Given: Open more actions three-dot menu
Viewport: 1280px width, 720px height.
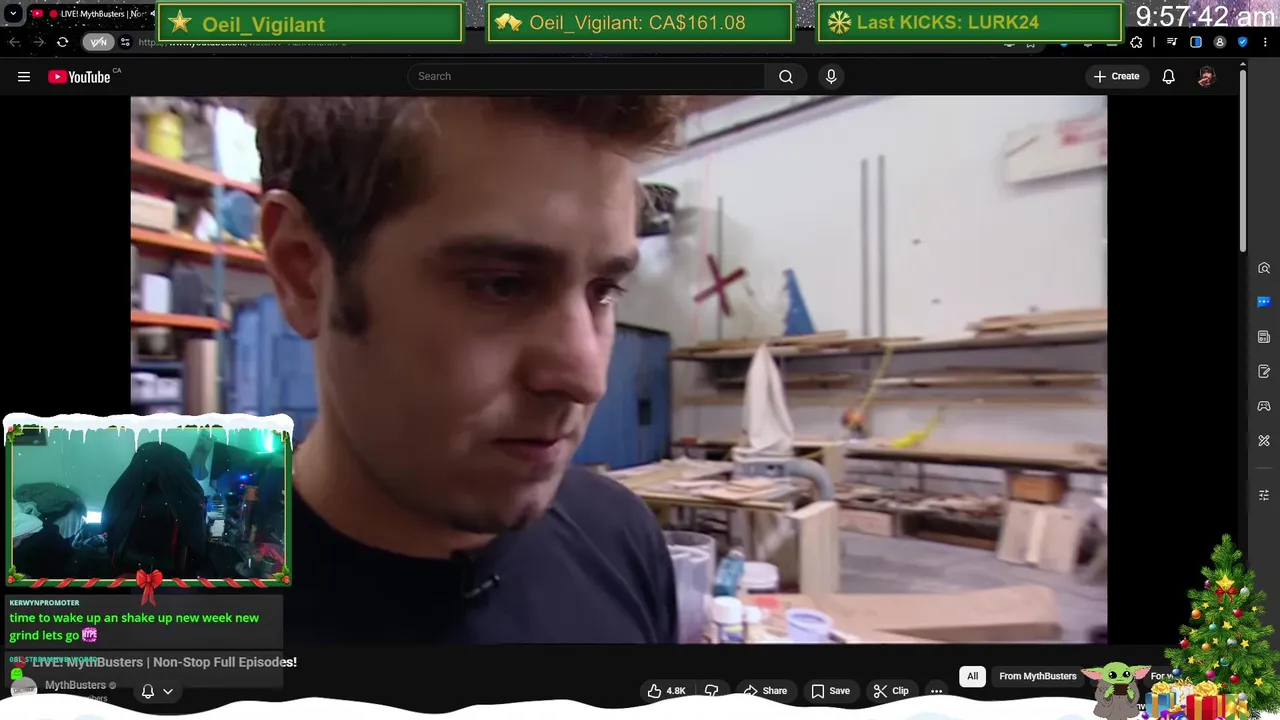Looking at the screenshot, I should point(936,691).
